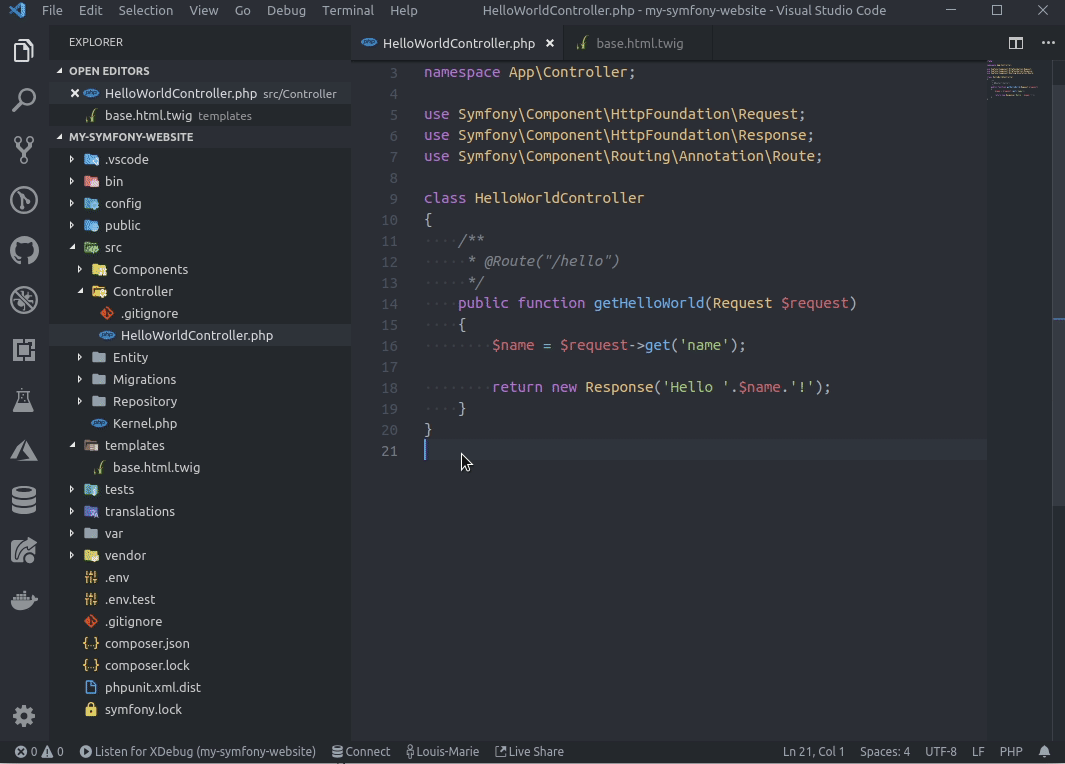The width and height of the screenshot is (1065, 764).
Task: Open the File menu
Action: click(52, 10)
